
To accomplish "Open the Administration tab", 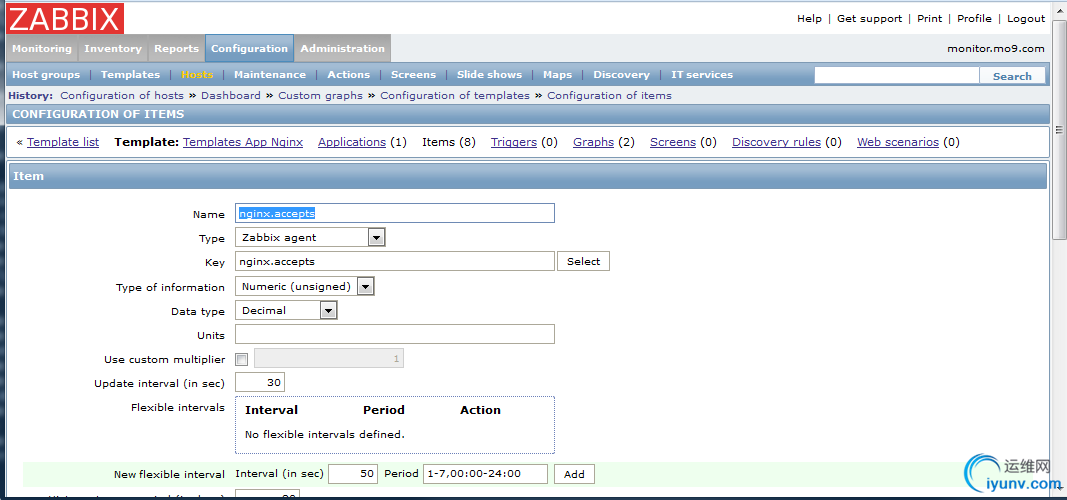I will point(342,48).
